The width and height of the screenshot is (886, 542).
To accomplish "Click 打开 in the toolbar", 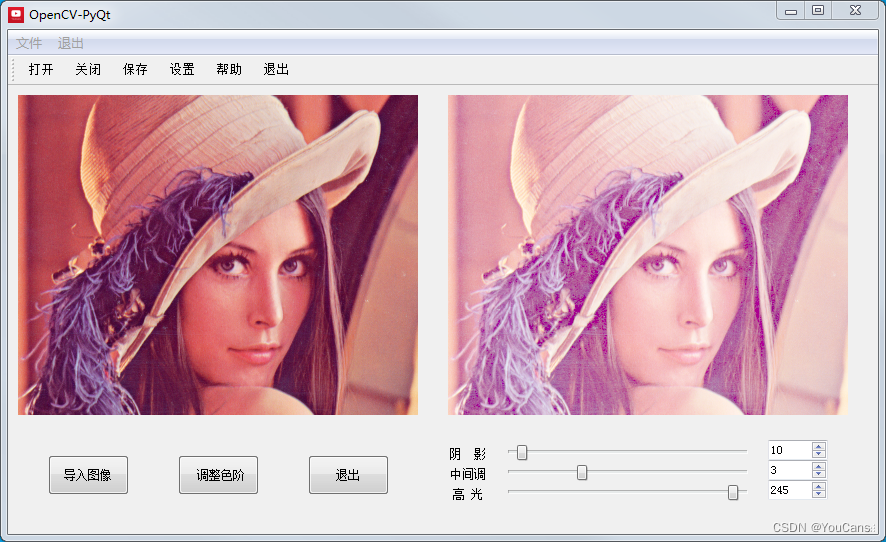I will click(x=41, y=69).
